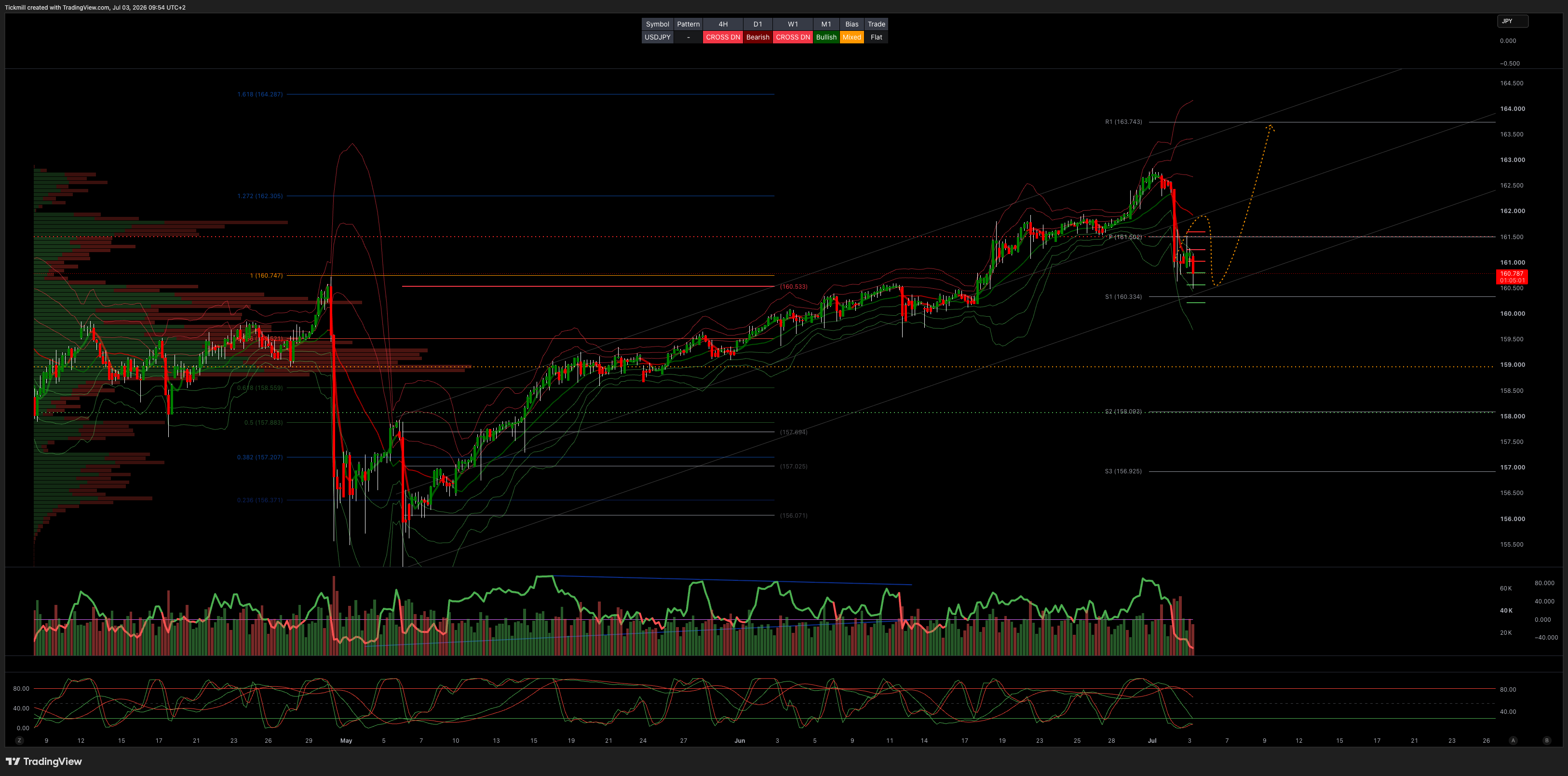The width and height of the screenshot is (1568, 776).
Task: Select the P (161.502) pivot label
Action: 1125,237
